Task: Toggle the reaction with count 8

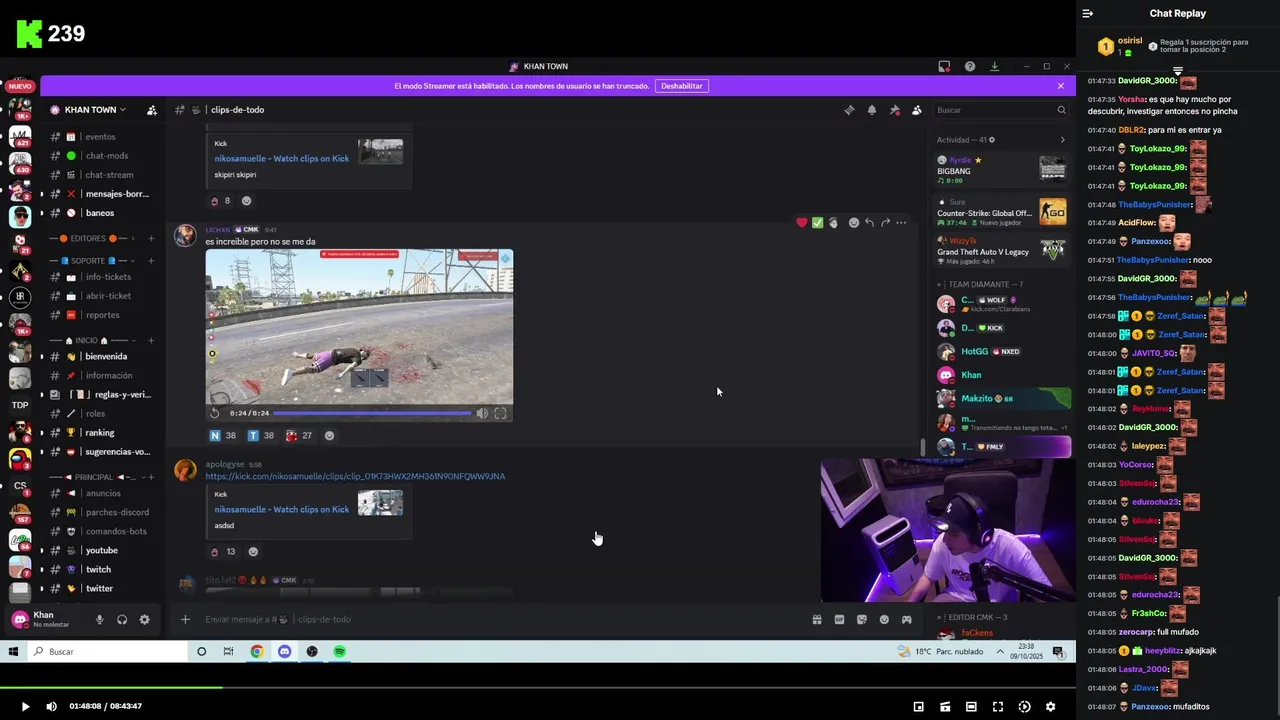Action: (220, 201)
